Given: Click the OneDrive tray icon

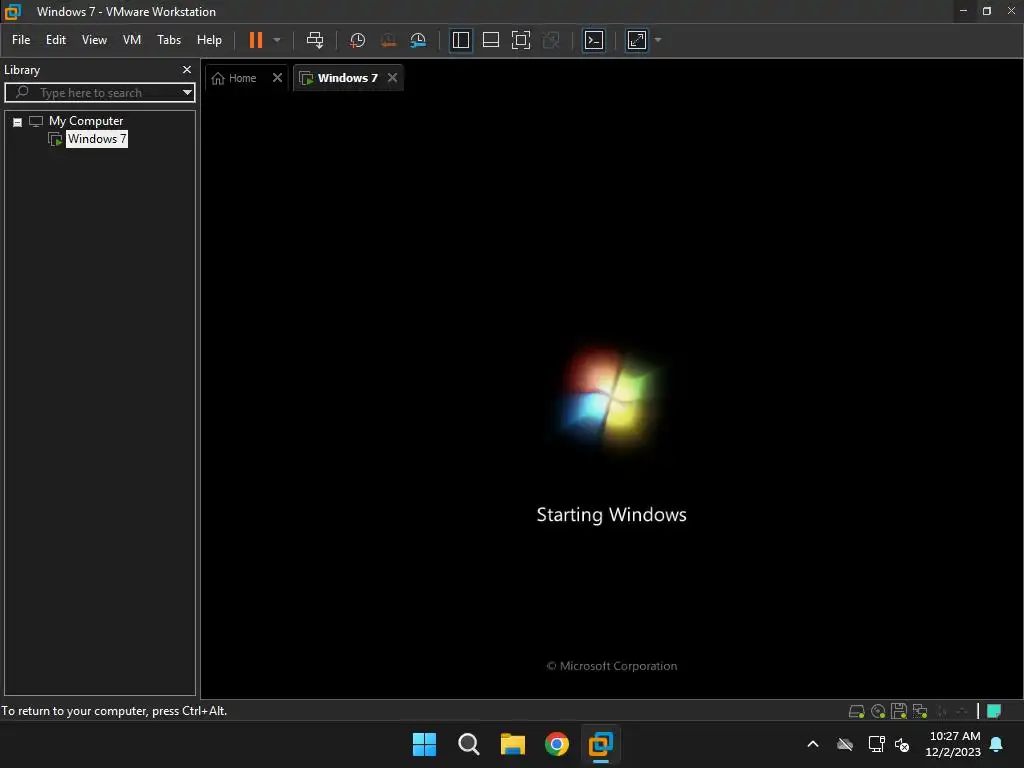Looking at the screenshot, I should (845, 744).
